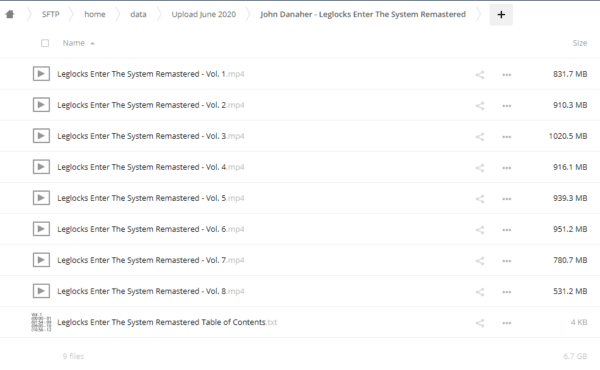The image size is (600, 370).
Task: Open Leglocks Enter The System Remastered - Vol. 8.mp4
Action: [x=151, y=291]
